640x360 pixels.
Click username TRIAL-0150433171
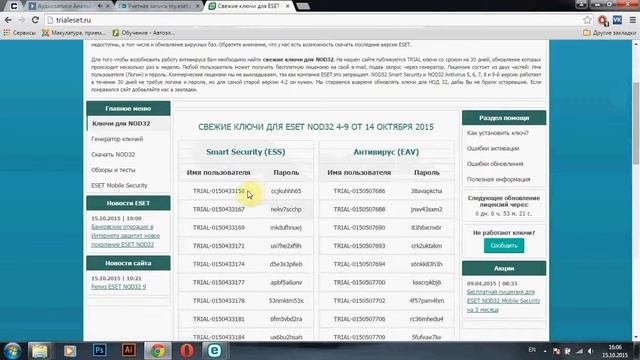219,246
